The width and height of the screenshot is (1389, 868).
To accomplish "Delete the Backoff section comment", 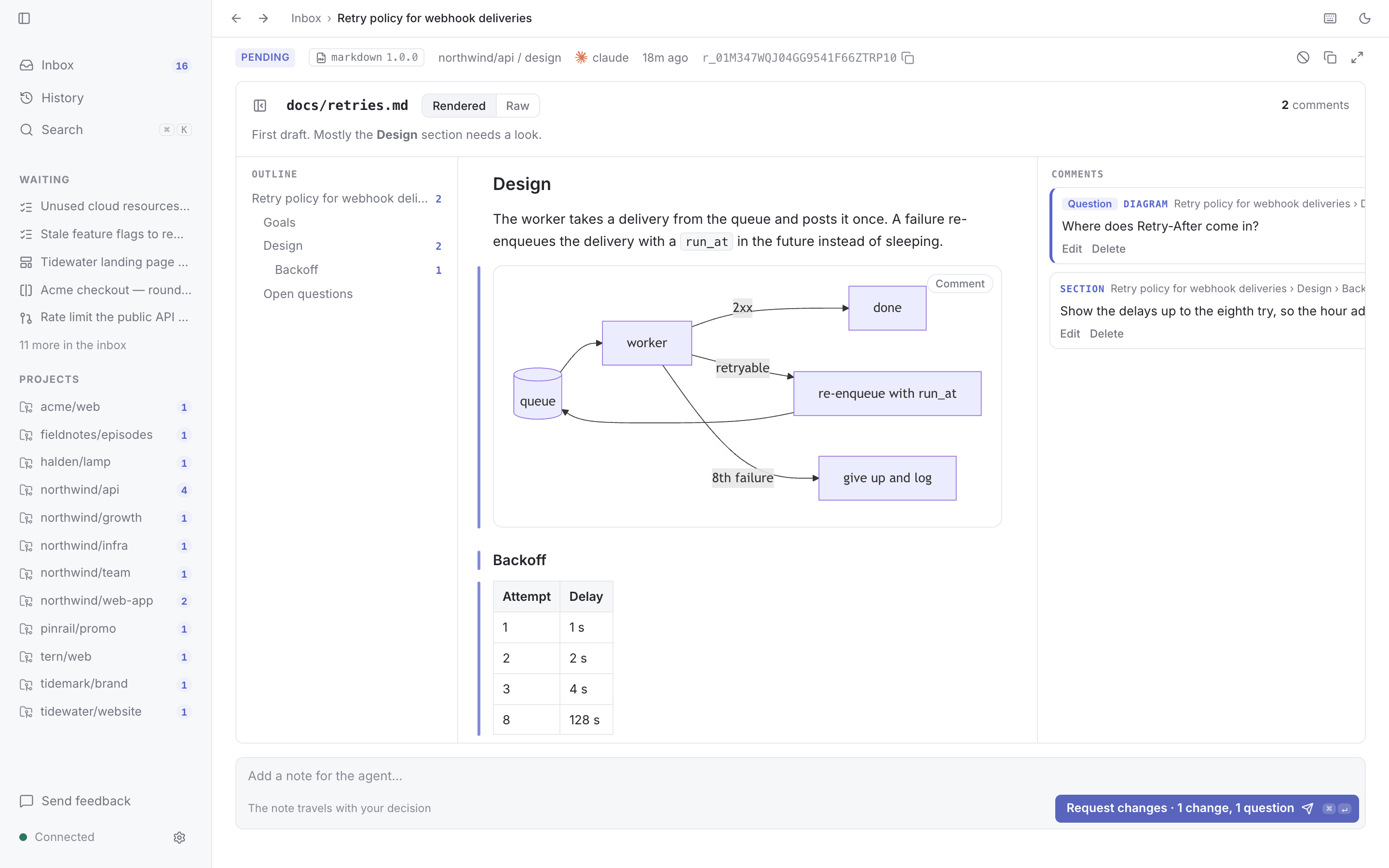I will 1106,334.
